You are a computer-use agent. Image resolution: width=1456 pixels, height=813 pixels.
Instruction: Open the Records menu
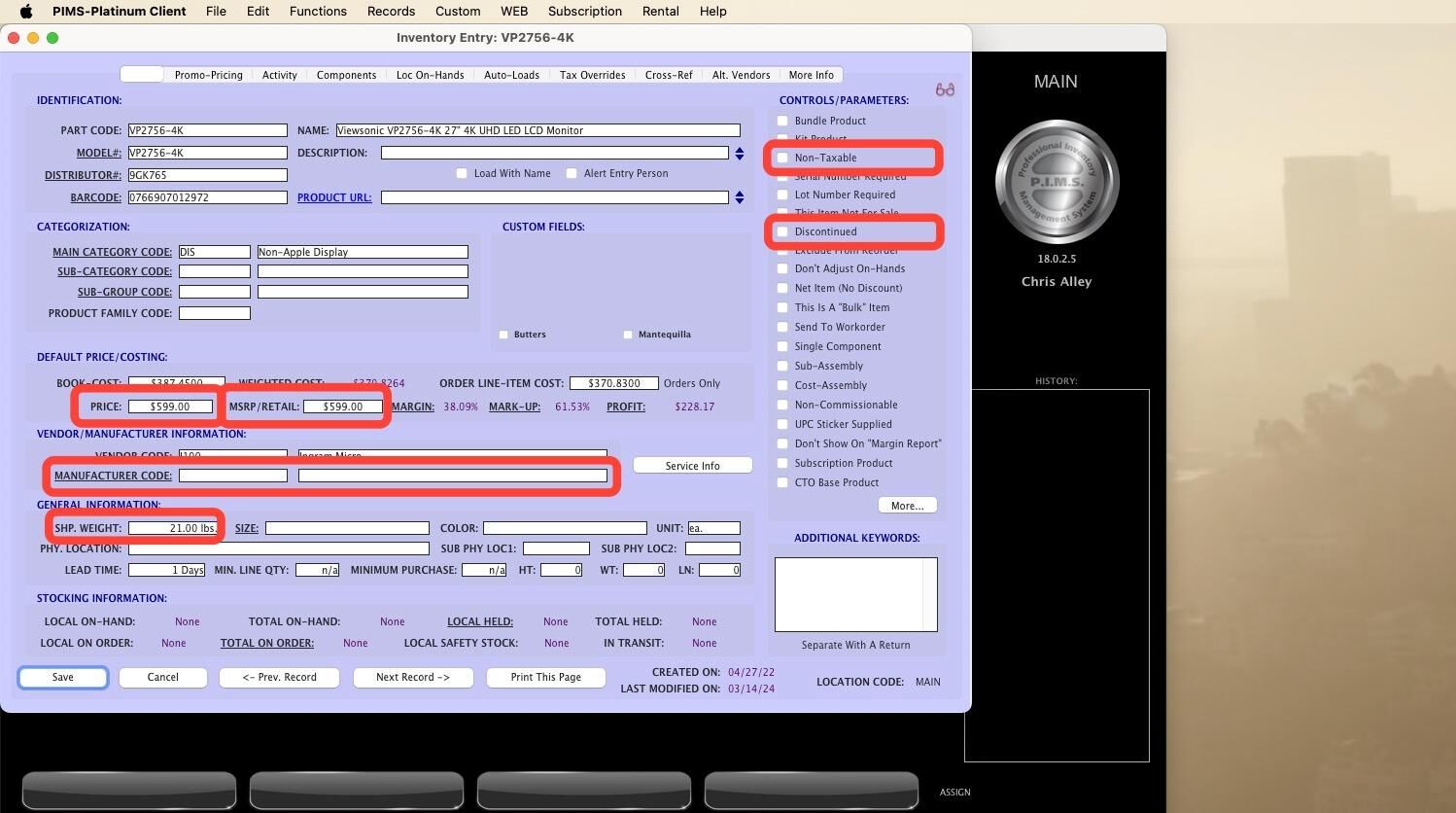(391, 12)
